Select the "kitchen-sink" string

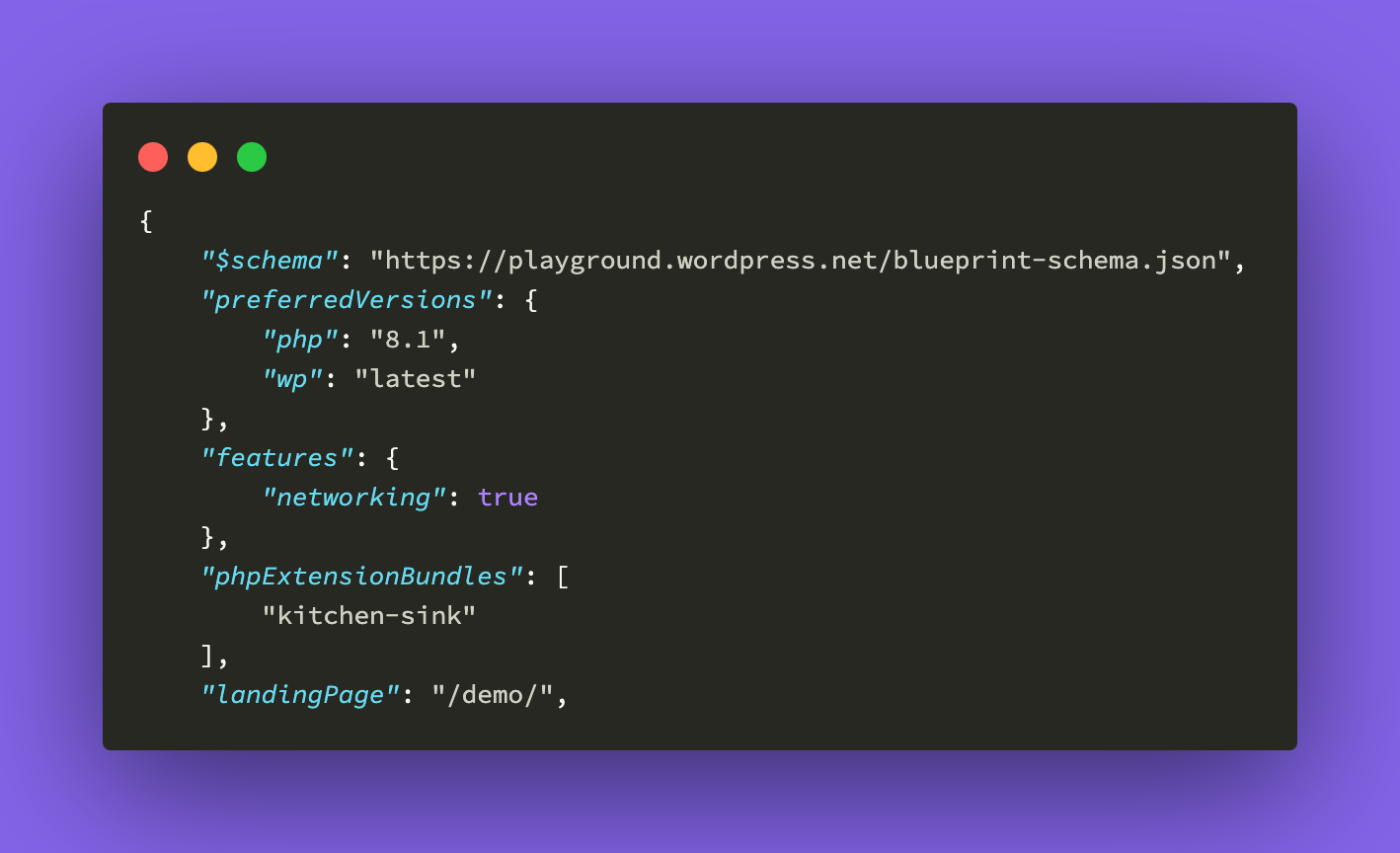point(369,616)
